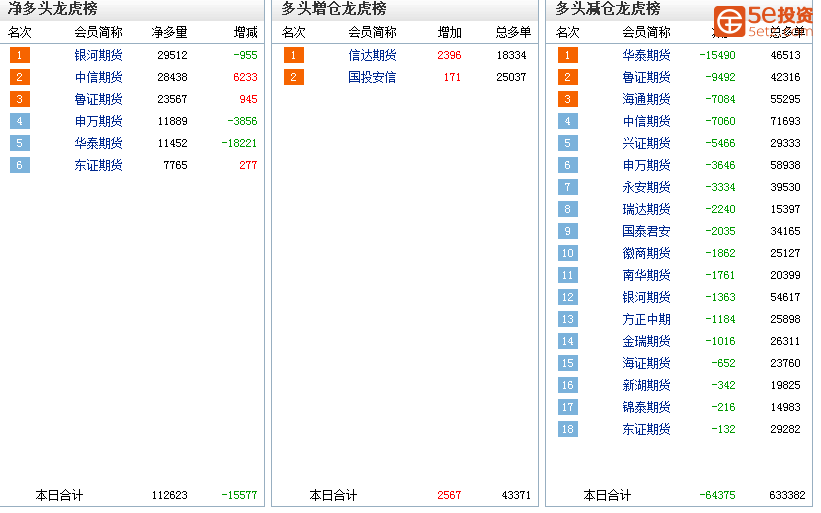Click the red 2396 increase value
The image size is (821, 513).
449,55
